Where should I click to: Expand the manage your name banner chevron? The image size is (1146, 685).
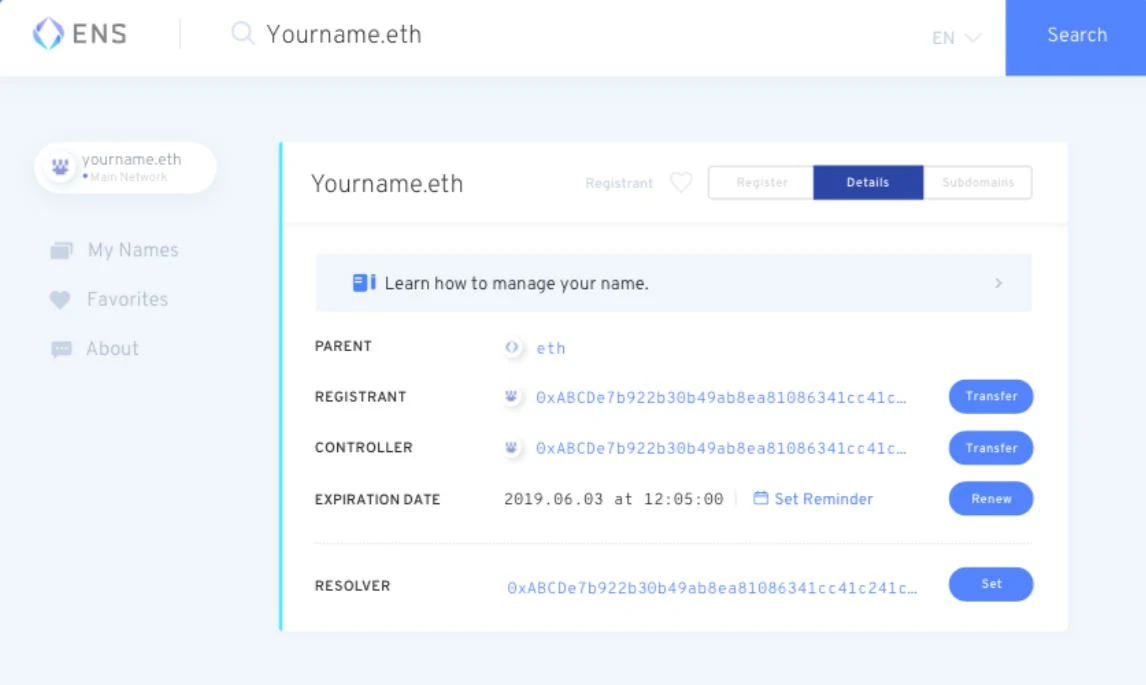998,283
